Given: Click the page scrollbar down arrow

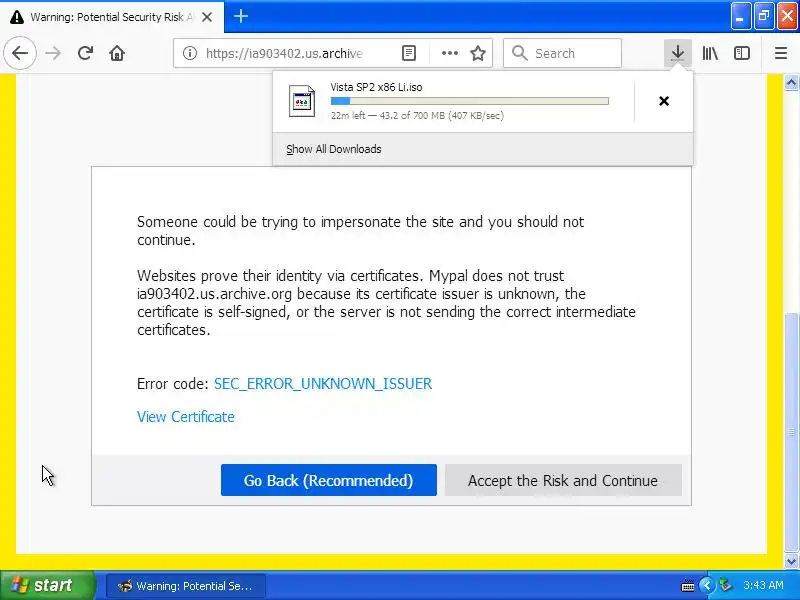Looking at the screenshot, I should (x=791, y=562).
